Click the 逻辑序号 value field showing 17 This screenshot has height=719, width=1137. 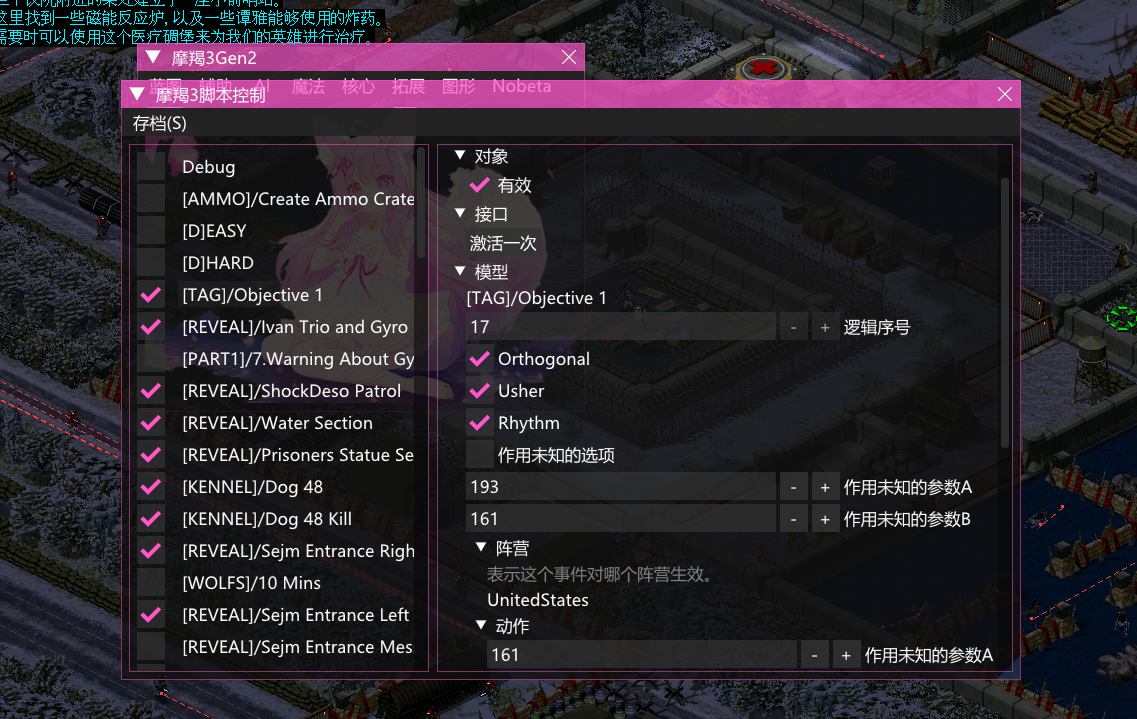tap(621, 328)
